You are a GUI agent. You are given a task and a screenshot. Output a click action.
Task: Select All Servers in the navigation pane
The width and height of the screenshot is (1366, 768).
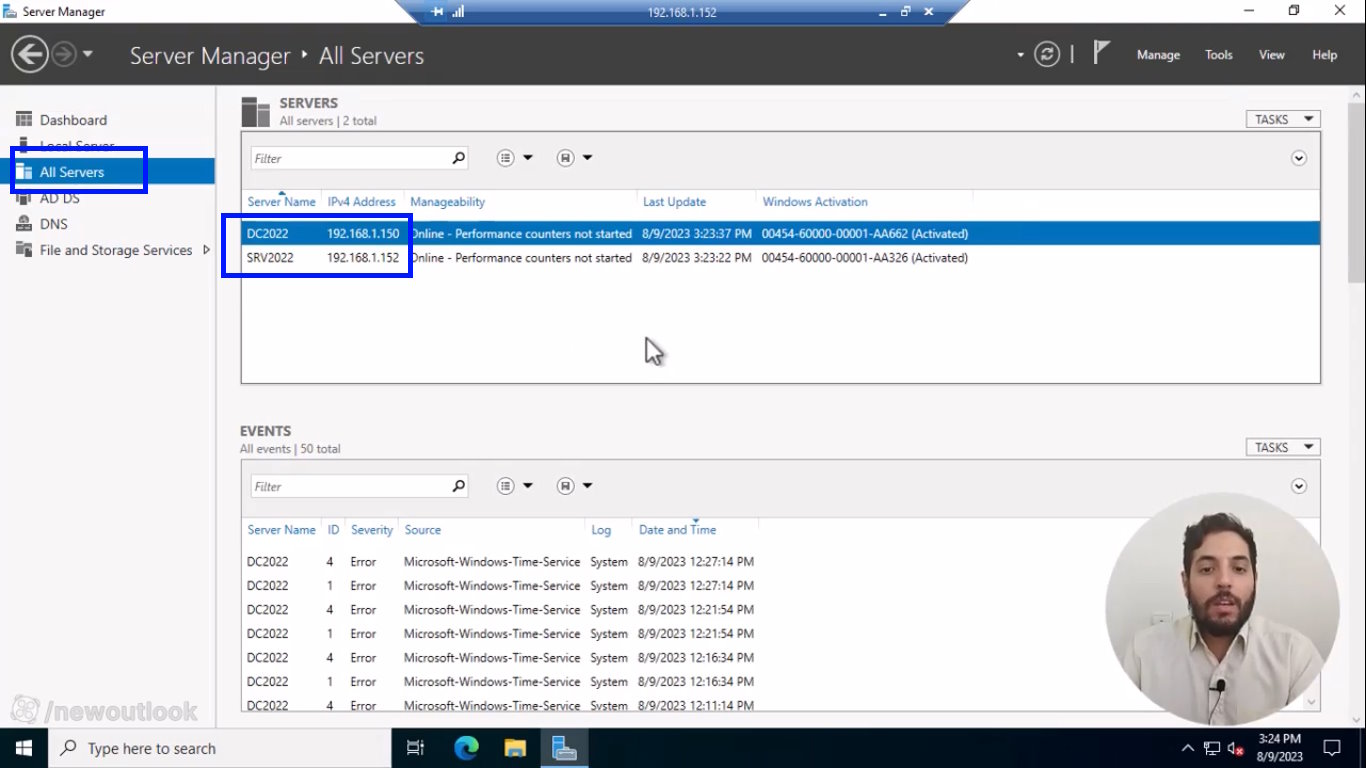point(72,172)
